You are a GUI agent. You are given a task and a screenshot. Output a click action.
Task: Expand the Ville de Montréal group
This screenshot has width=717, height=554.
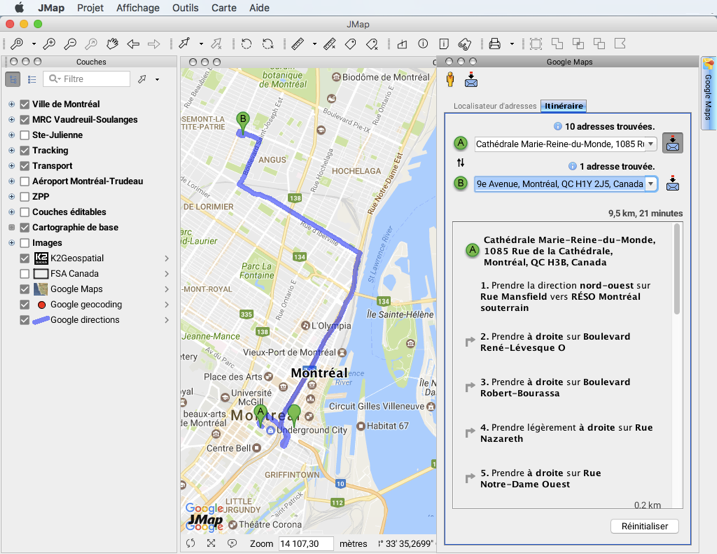(11, 104)
